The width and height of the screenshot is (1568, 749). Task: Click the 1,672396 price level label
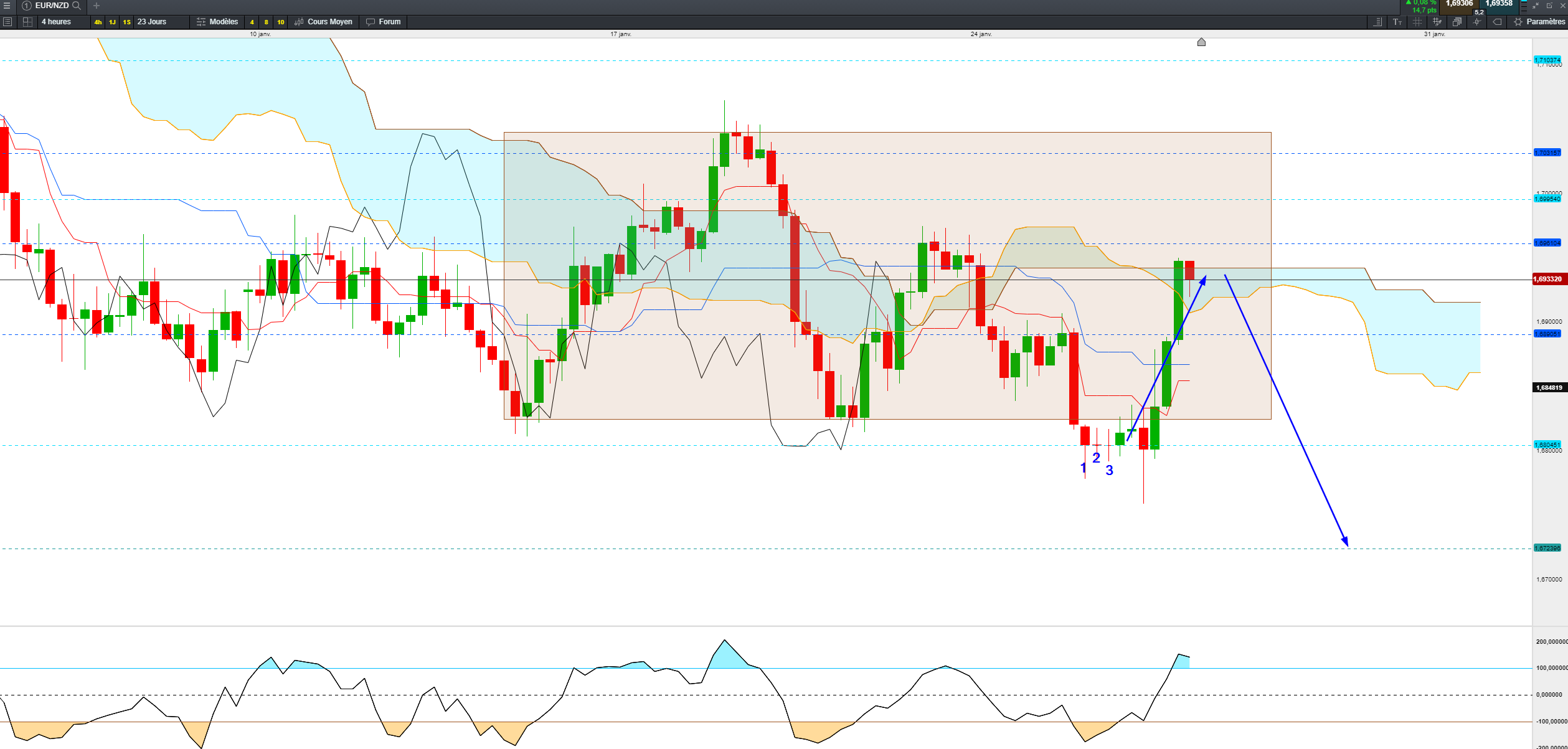point(1547,548)
